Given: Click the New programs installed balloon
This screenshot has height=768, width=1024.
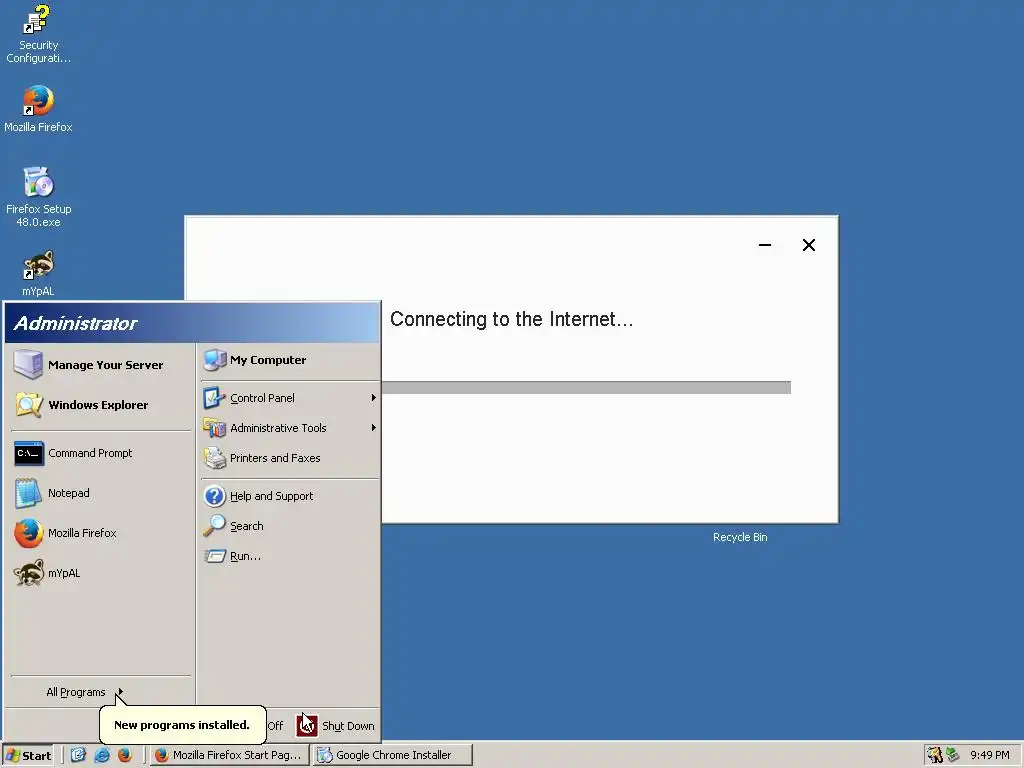Looking at the screenshot, I should (182, 725).
